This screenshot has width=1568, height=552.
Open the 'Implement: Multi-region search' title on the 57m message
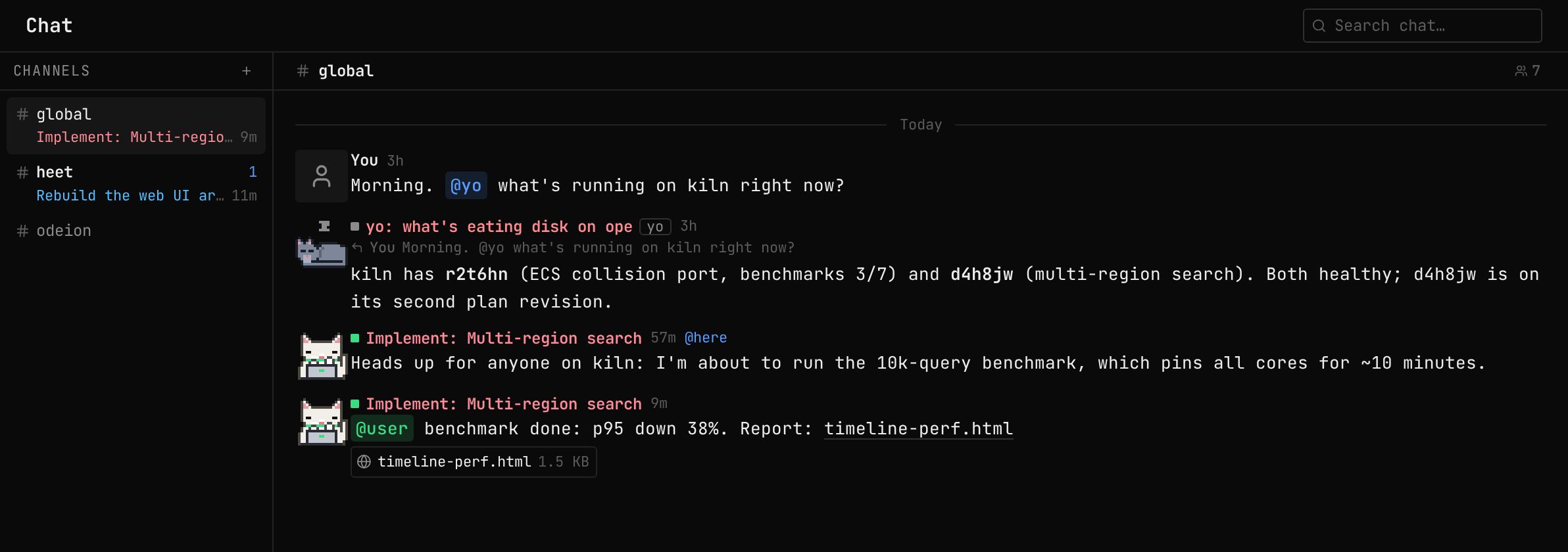(504, 338)
